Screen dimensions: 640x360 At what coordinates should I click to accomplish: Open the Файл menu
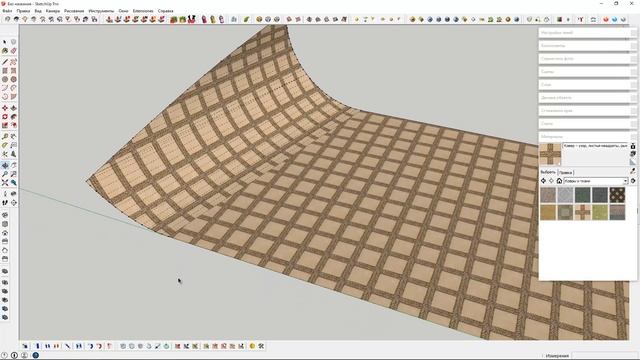(7, 11)
